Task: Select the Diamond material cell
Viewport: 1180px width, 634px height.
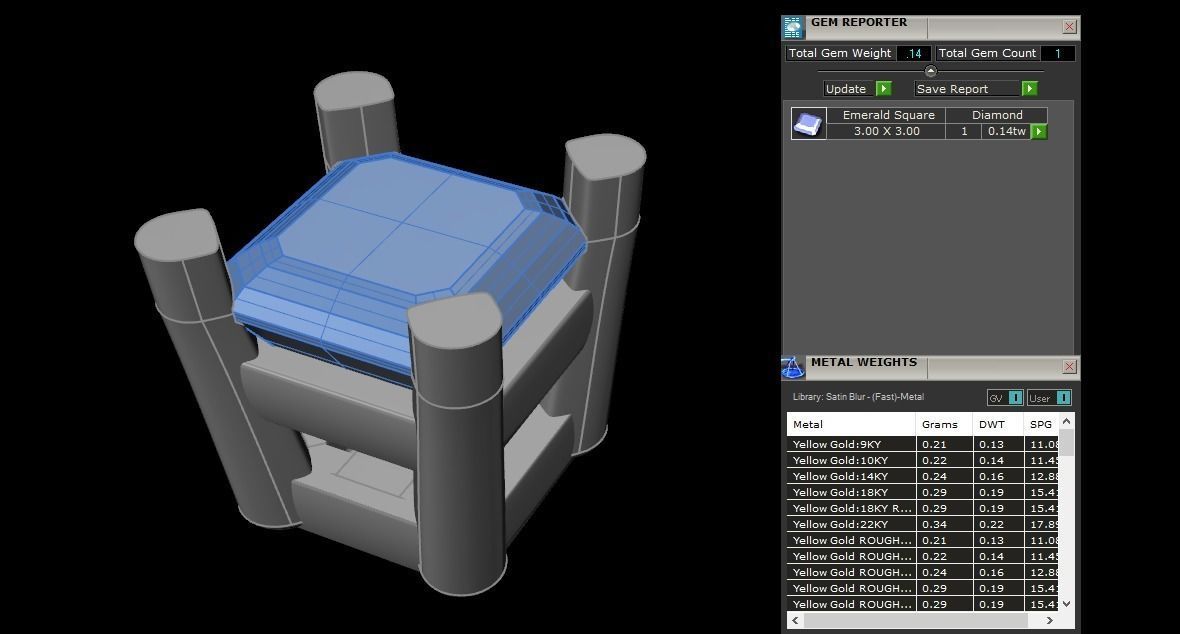Action: tap(997, 115)
